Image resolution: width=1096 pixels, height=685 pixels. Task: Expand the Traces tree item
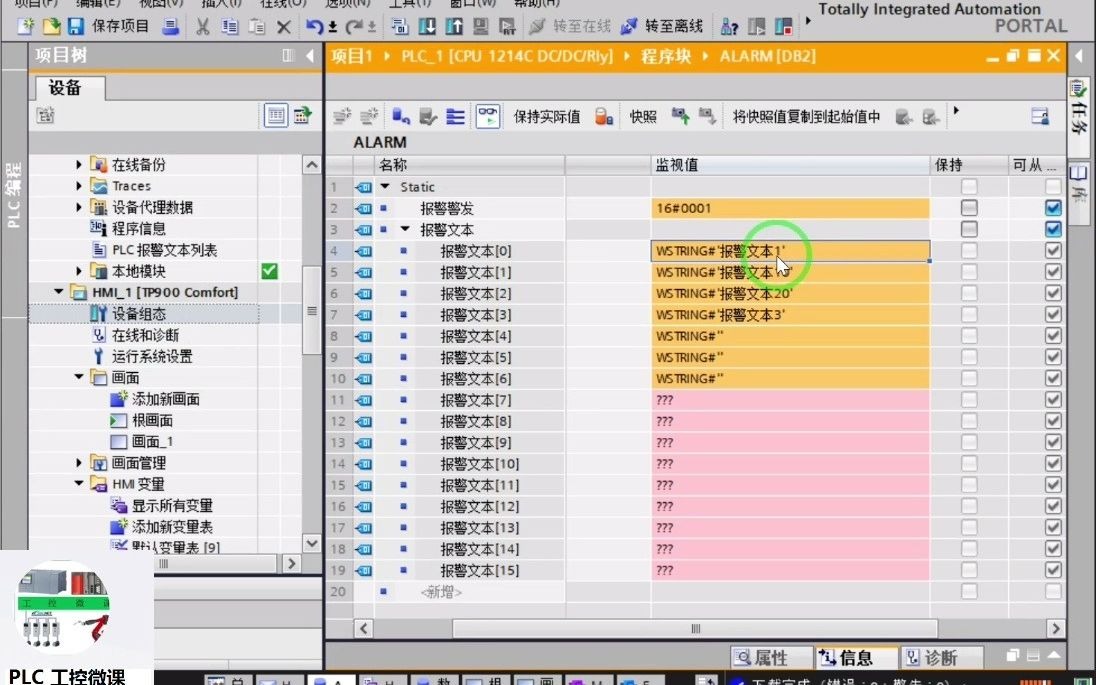point(81,185)
